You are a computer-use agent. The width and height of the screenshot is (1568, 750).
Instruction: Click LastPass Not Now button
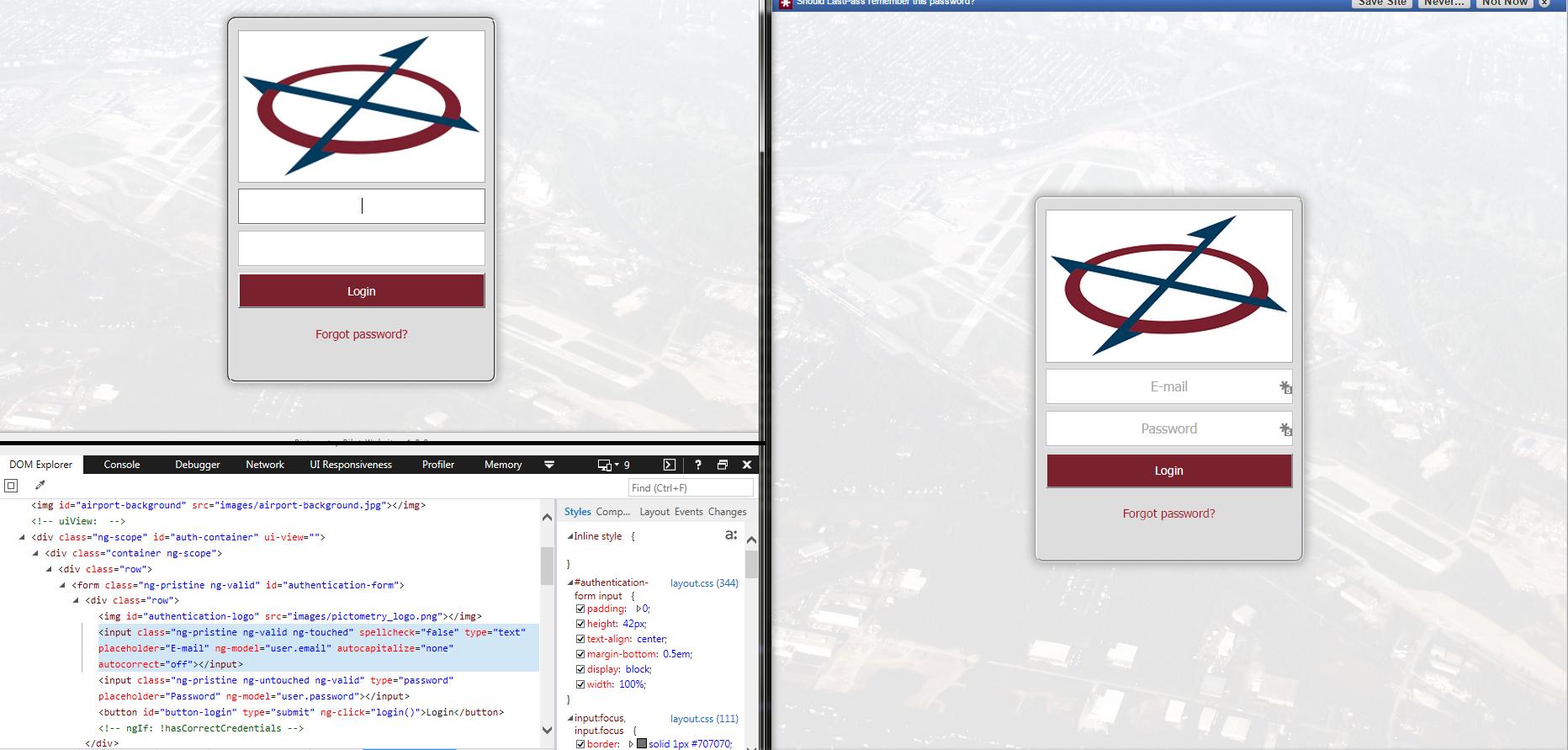click(1505, 3)
